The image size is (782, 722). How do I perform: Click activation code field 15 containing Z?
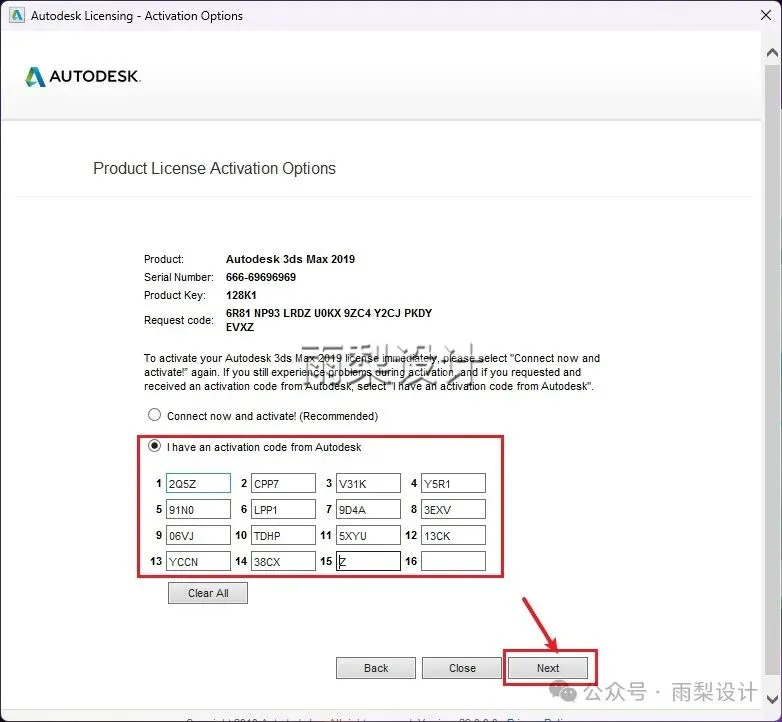(368, 561)
